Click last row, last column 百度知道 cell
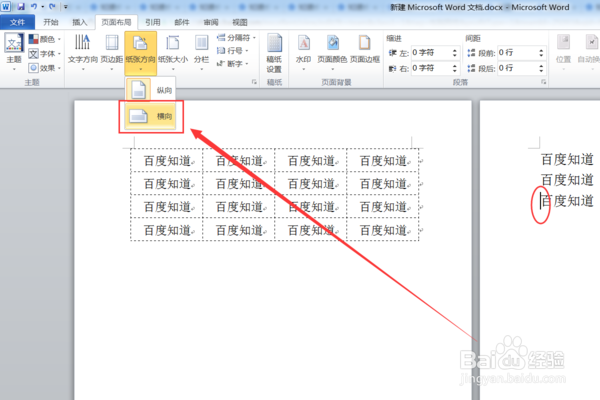This screenshot has height=400, width=600. click(x=384, y=230)
